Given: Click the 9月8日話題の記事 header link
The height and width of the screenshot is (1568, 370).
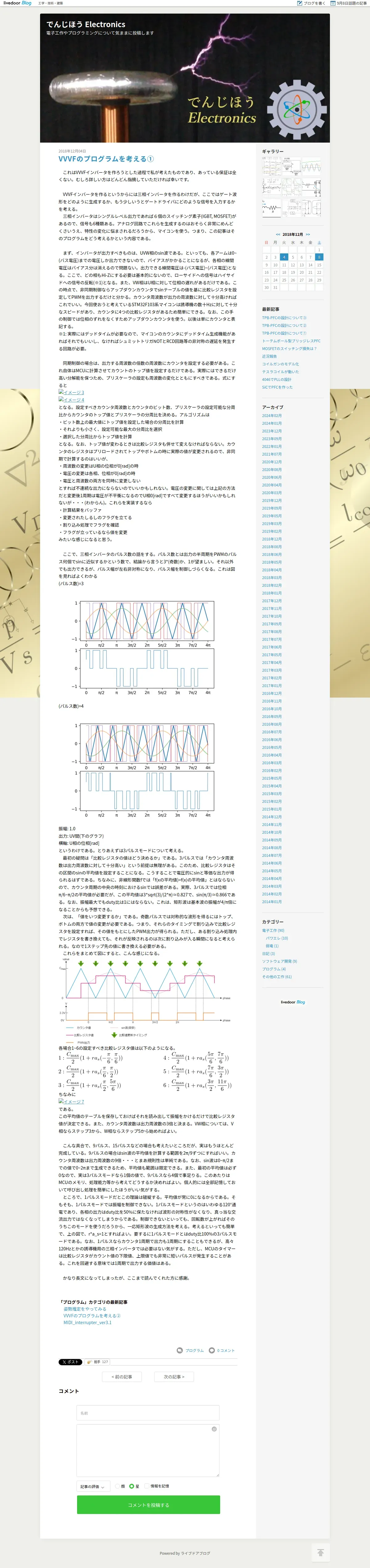Looking at the screenshot, I should tap(349, 3).
